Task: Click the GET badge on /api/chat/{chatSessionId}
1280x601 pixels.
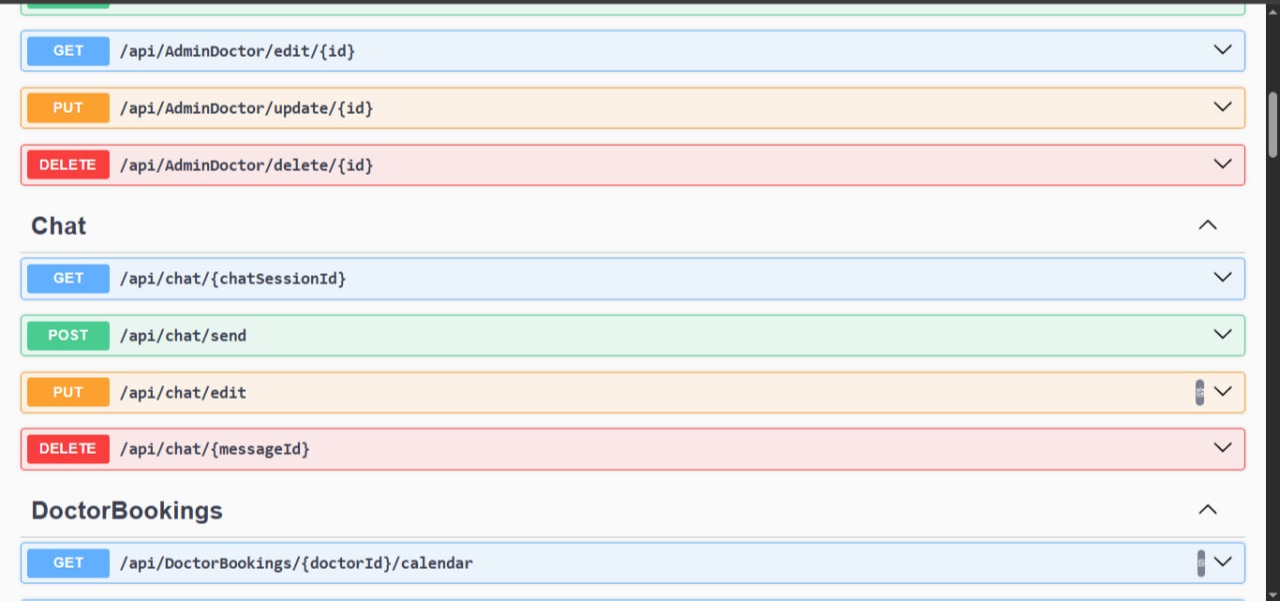Action: click(67, 278)
